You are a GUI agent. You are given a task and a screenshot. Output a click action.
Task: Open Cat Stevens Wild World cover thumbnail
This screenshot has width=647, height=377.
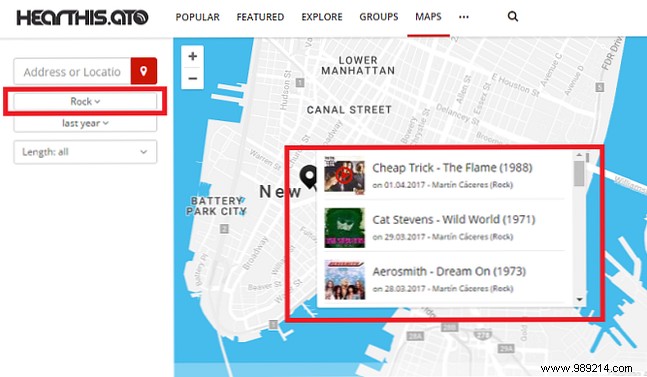[345, 228]
